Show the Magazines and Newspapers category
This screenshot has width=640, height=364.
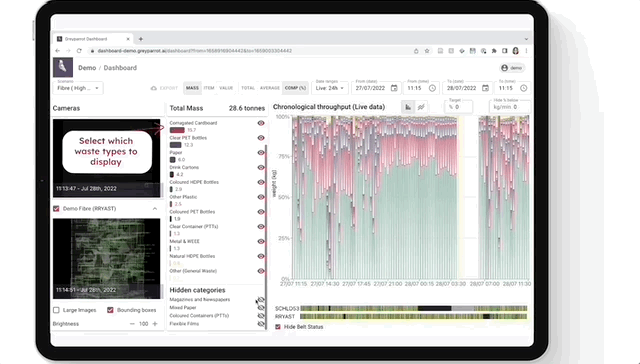[x=261, y=300]
